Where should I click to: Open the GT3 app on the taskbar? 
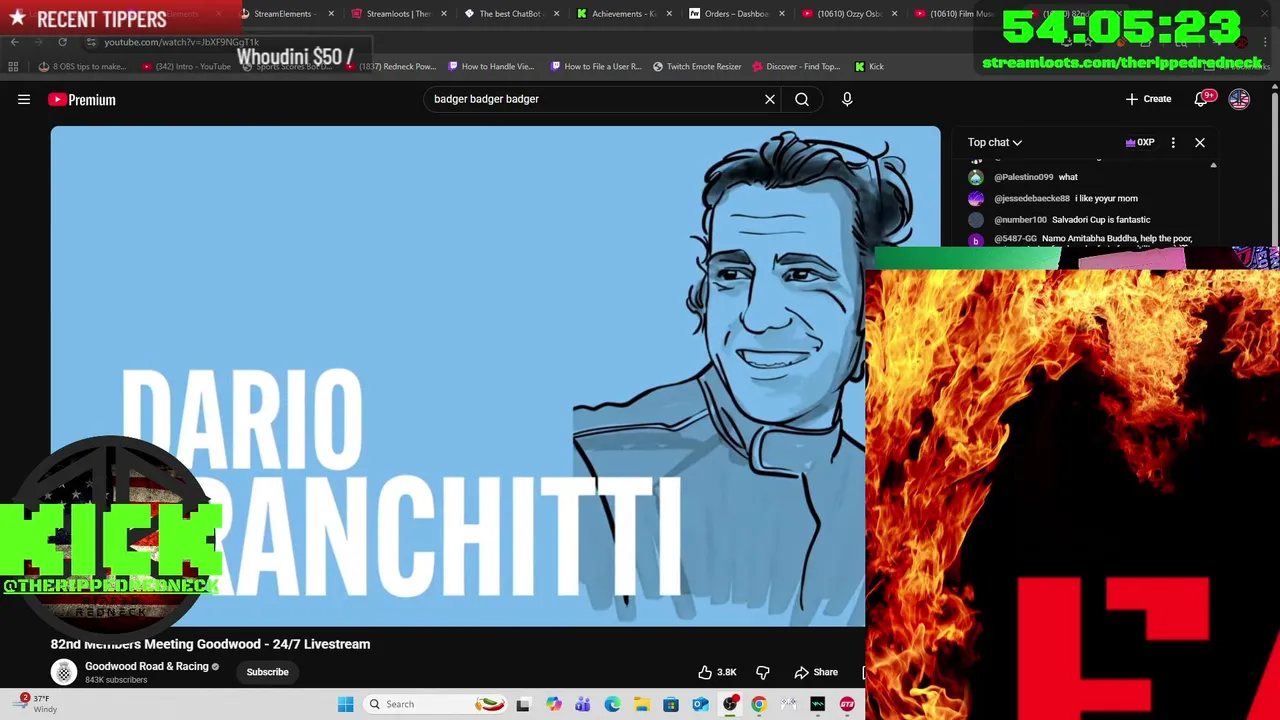pos(847,704)
